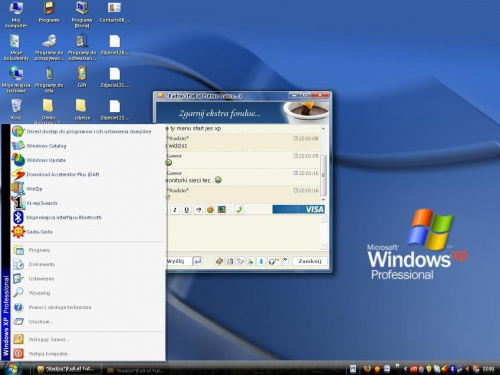Expand the Ustawienia submenu
Viewport: 500px width, 375px height.
(88, 279)
